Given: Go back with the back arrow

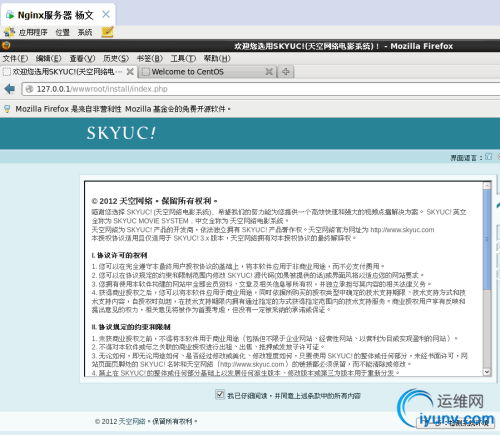Looking at the screenshot, I should click(10, 89).
